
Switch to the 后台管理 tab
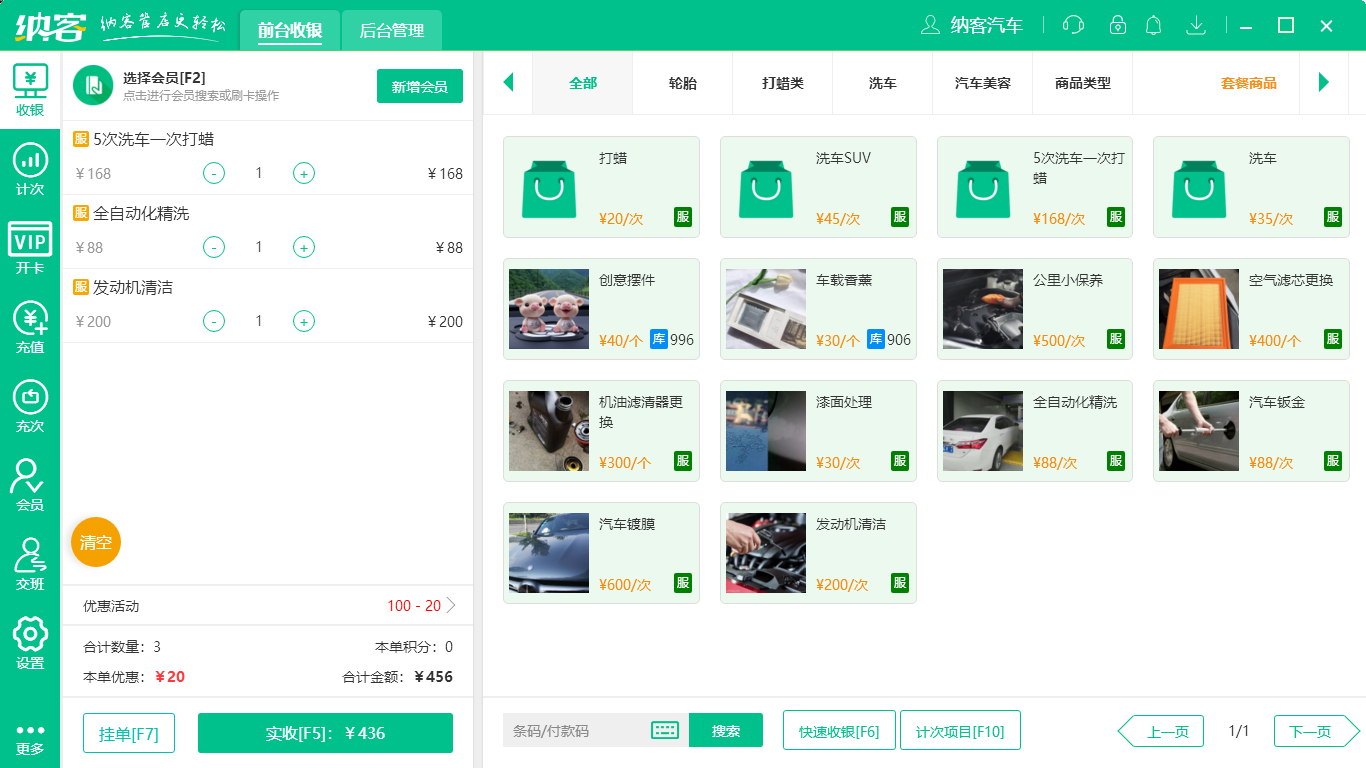392,30
